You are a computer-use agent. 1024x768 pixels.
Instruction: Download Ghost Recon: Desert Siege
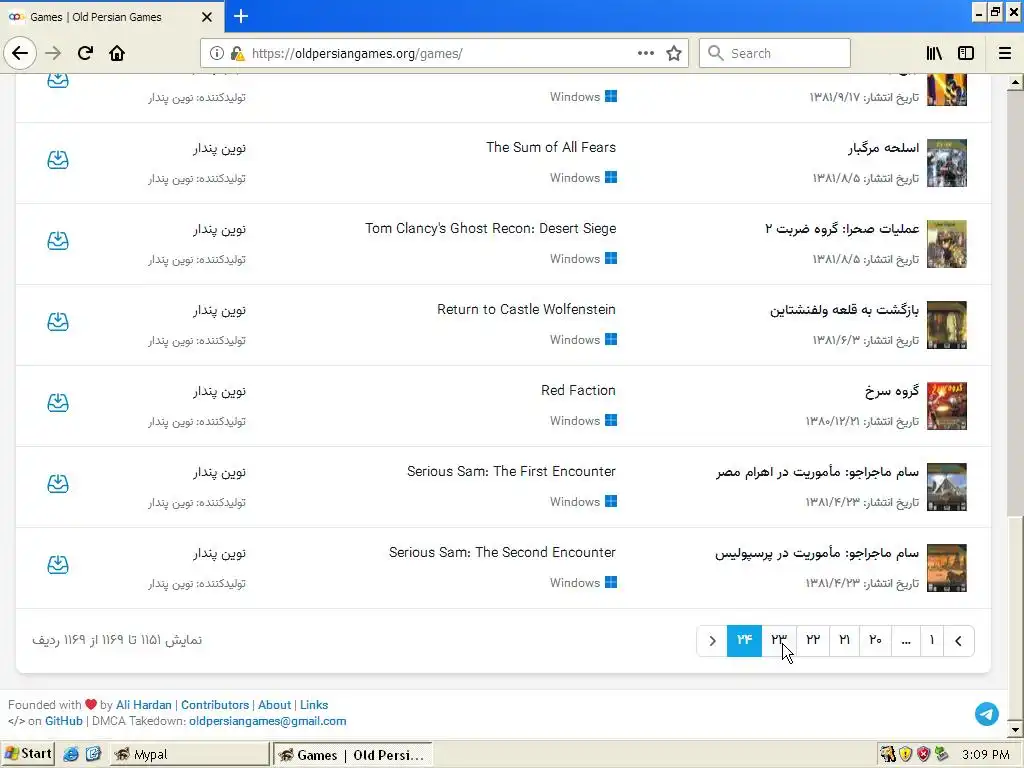tap(58, 240)
